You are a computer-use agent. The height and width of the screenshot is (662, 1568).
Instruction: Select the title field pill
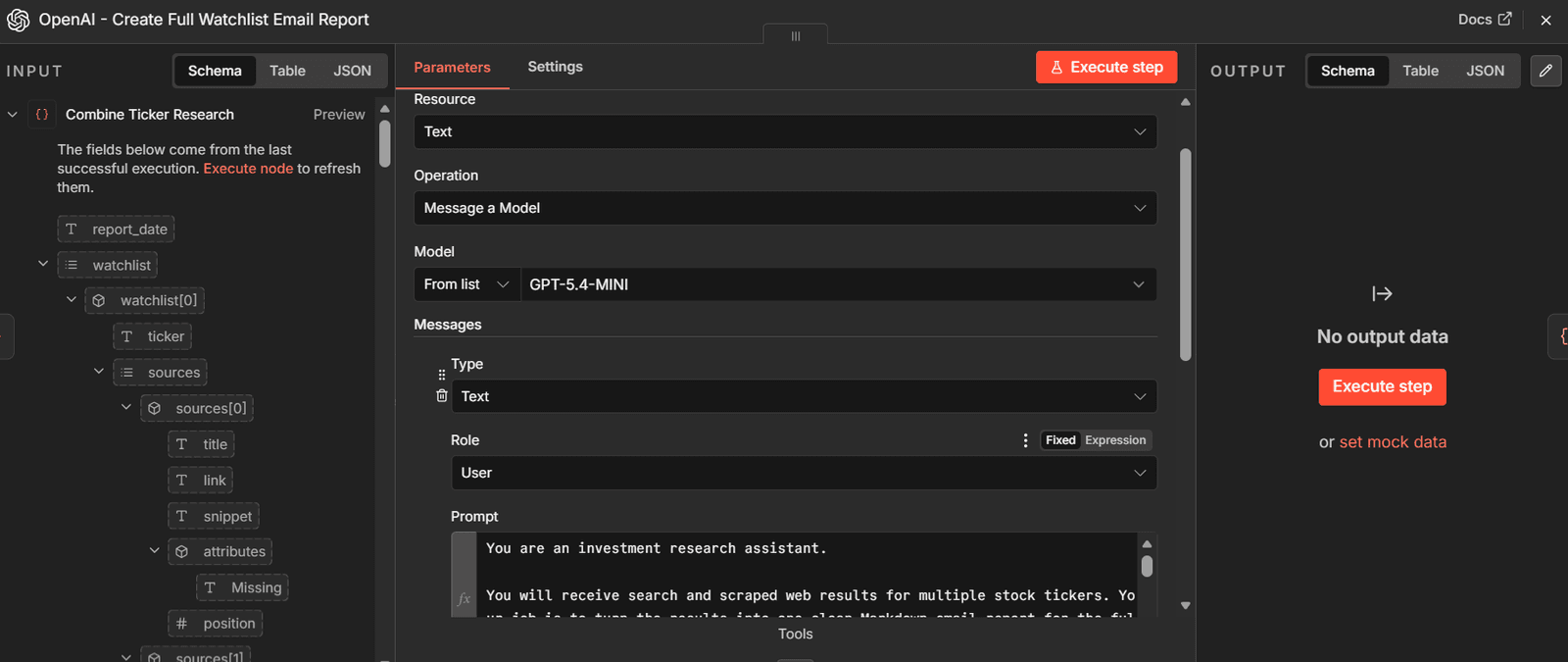tap(201, 444)
